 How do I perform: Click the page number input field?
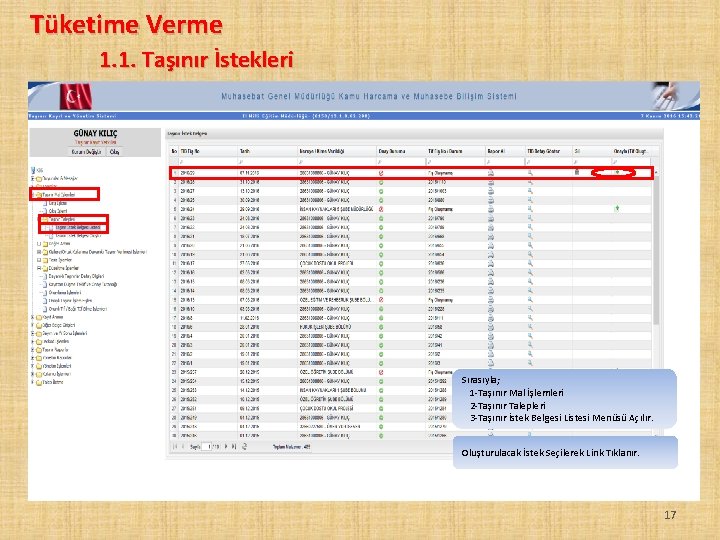pyautogui.click(x=207, y=446)
